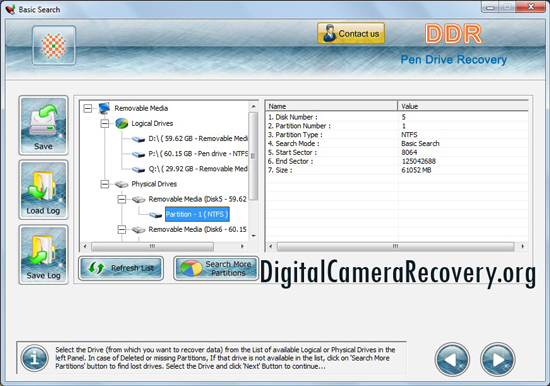Click Search More Partitions button
The width and height of the screenshot is (550, 386).
[216, 268]
